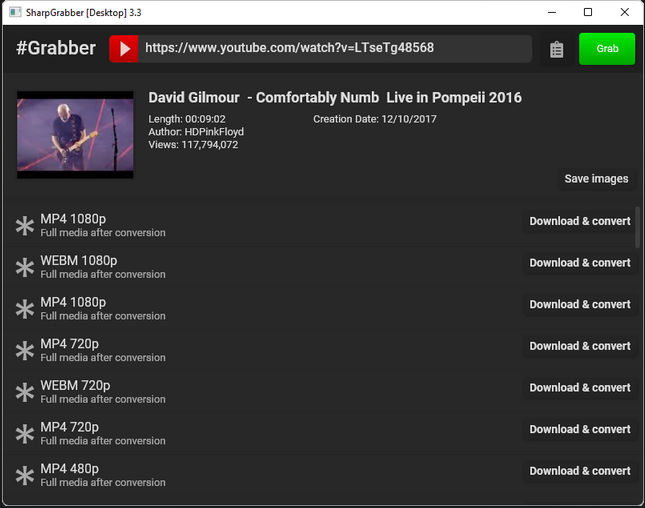Select the WEBM 720p format label
Viewport: 645px width, 508px height.
75,385
